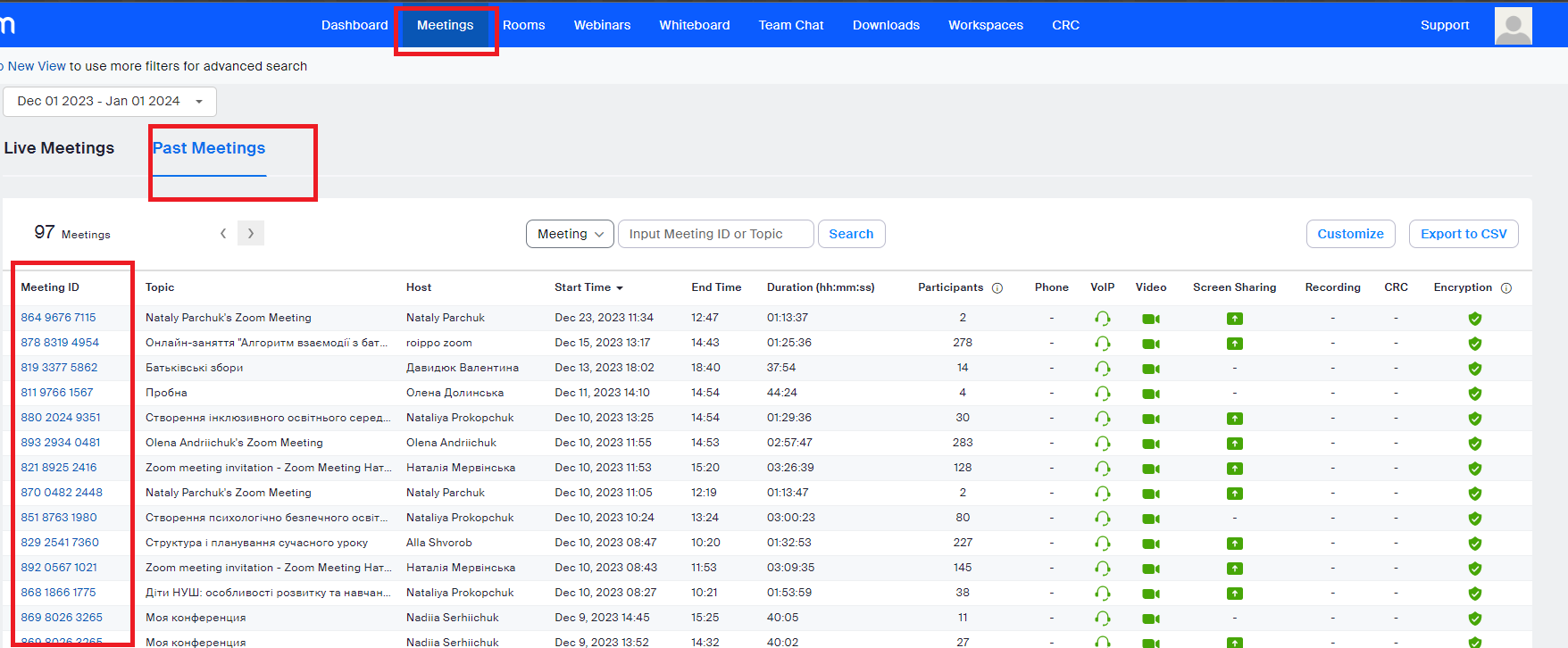Switch to Live Meetings tab
Image resolution: width=1568 pixels, height=648 pixels.
[59, 148]
